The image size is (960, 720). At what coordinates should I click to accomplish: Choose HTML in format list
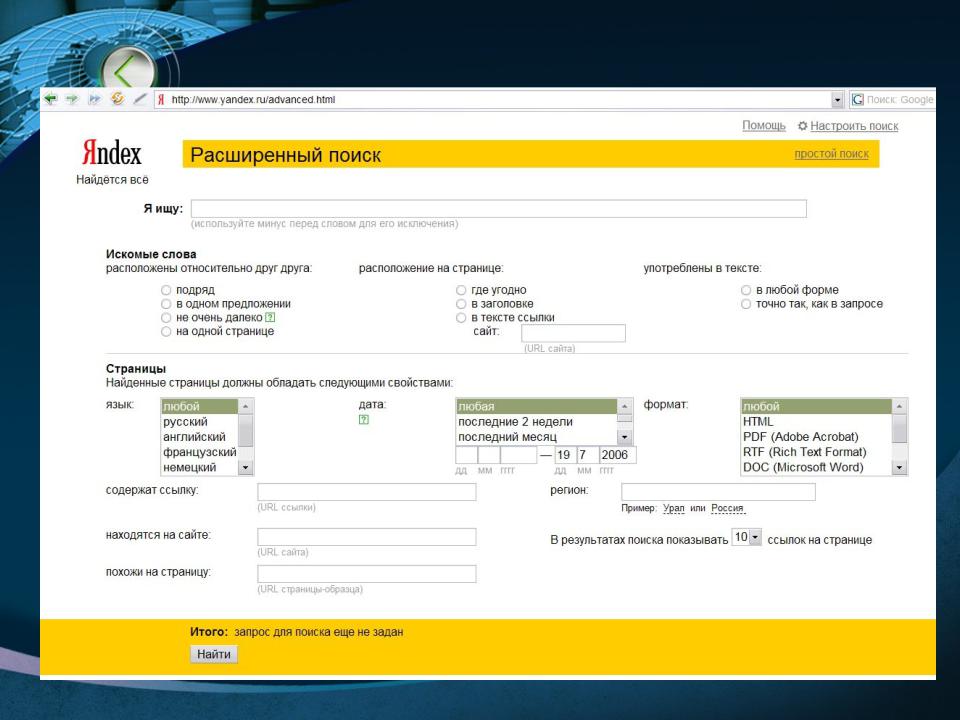click(817, 422)
